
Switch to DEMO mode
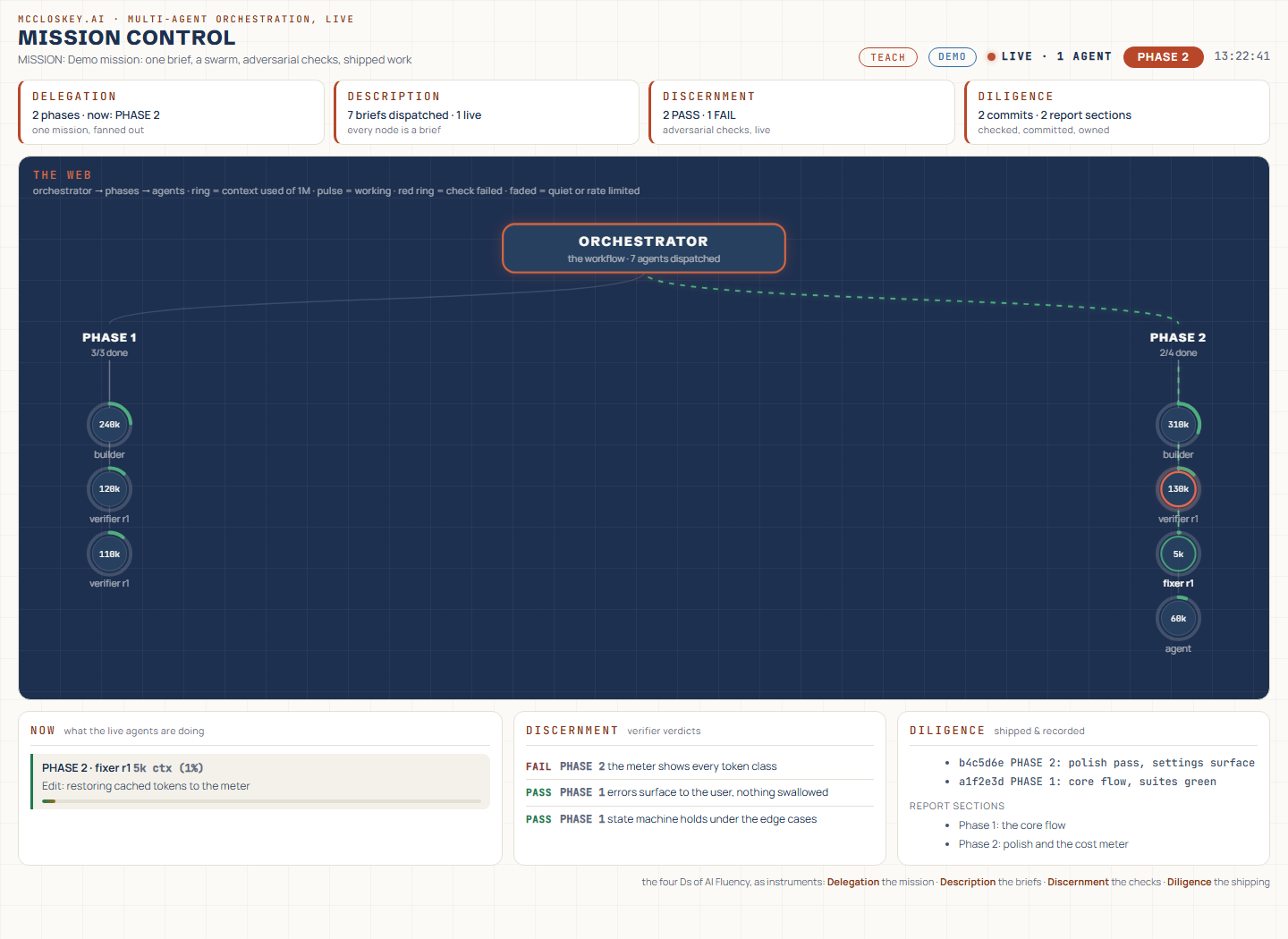952,57
